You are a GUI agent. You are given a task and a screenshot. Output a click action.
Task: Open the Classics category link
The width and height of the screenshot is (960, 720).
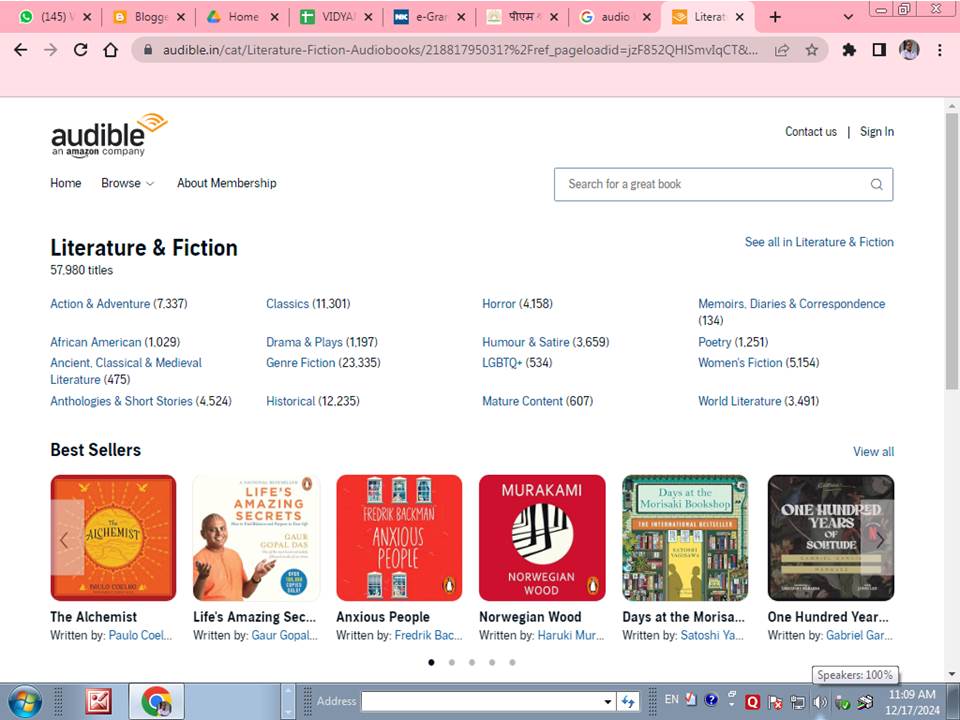click(287, 304)
